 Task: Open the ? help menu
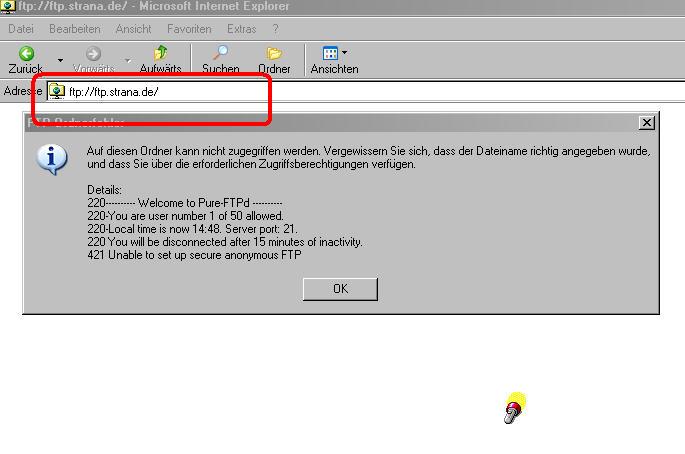click(x=275, y=29)
